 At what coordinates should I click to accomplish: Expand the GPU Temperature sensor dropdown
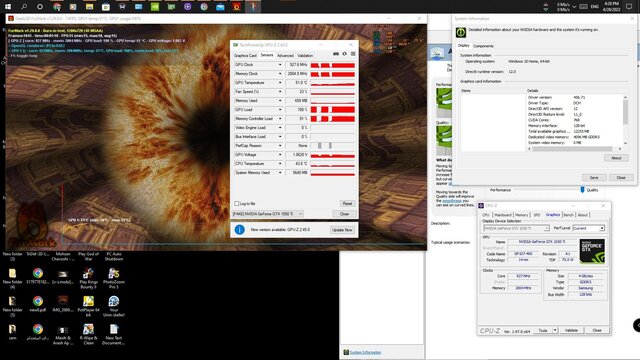(x=280, y=83)
